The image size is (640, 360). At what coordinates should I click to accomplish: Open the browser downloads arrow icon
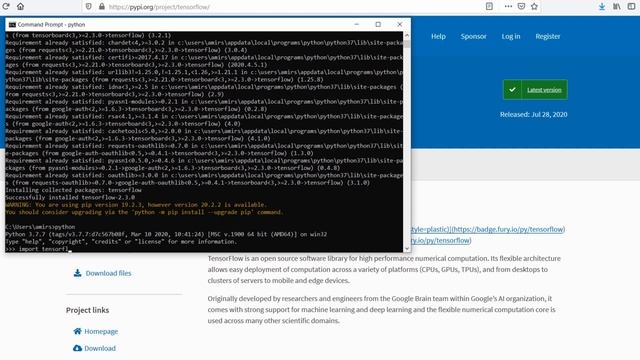pyautogui.click(x=602, y=7)
